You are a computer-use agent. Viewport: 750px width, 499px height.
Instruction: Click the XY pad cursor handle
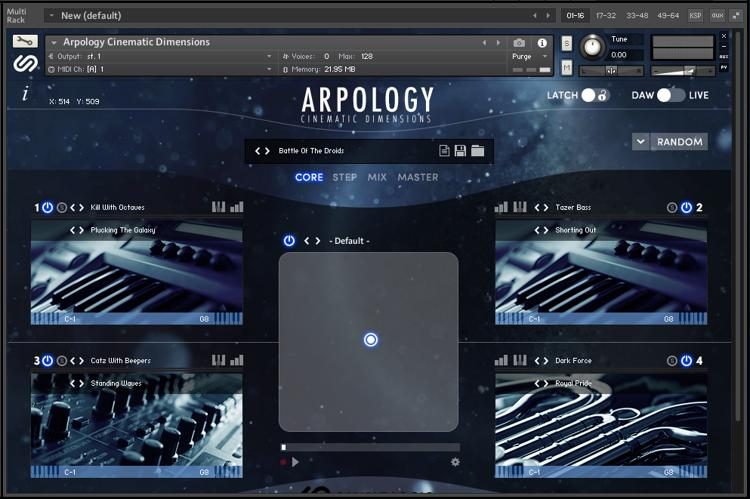[371, 340]
